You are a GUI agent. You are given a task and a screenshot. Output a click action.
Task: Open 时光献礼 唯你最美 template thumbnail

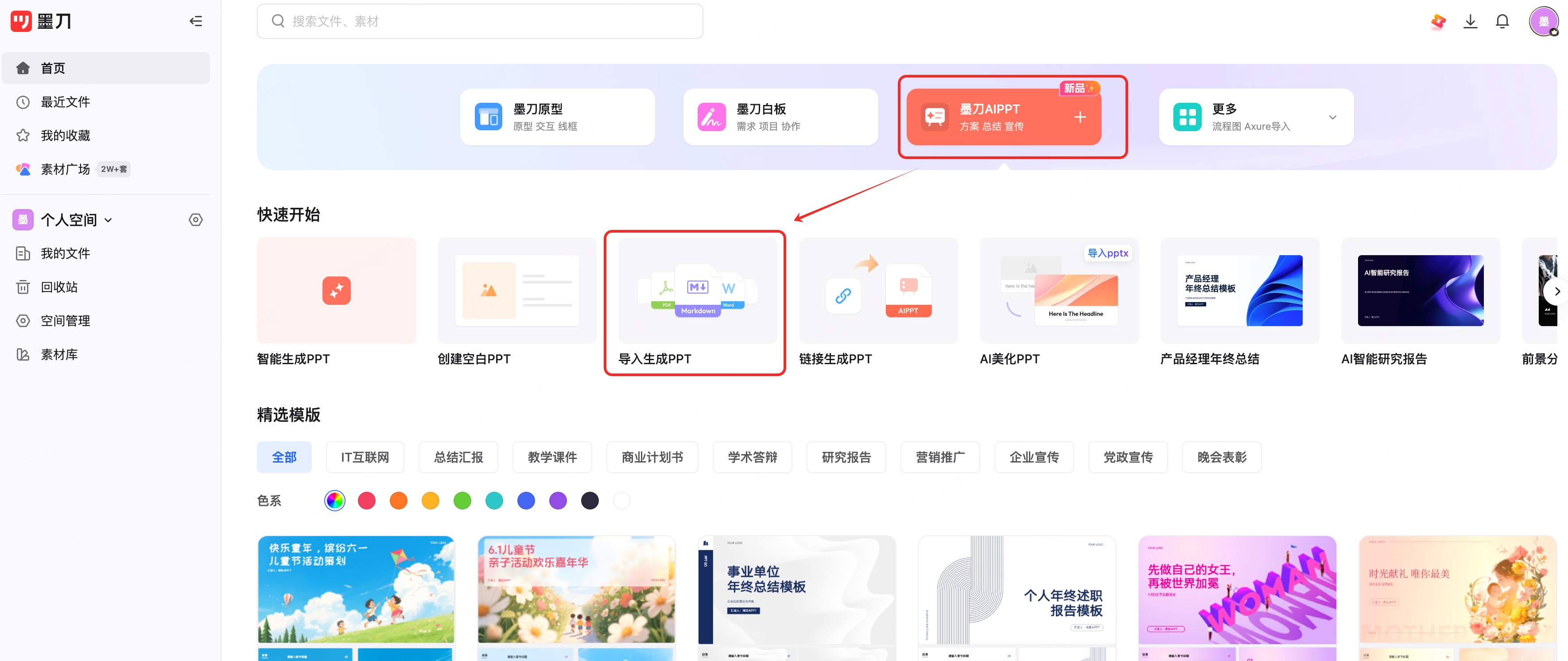(x=1458, y=589)
